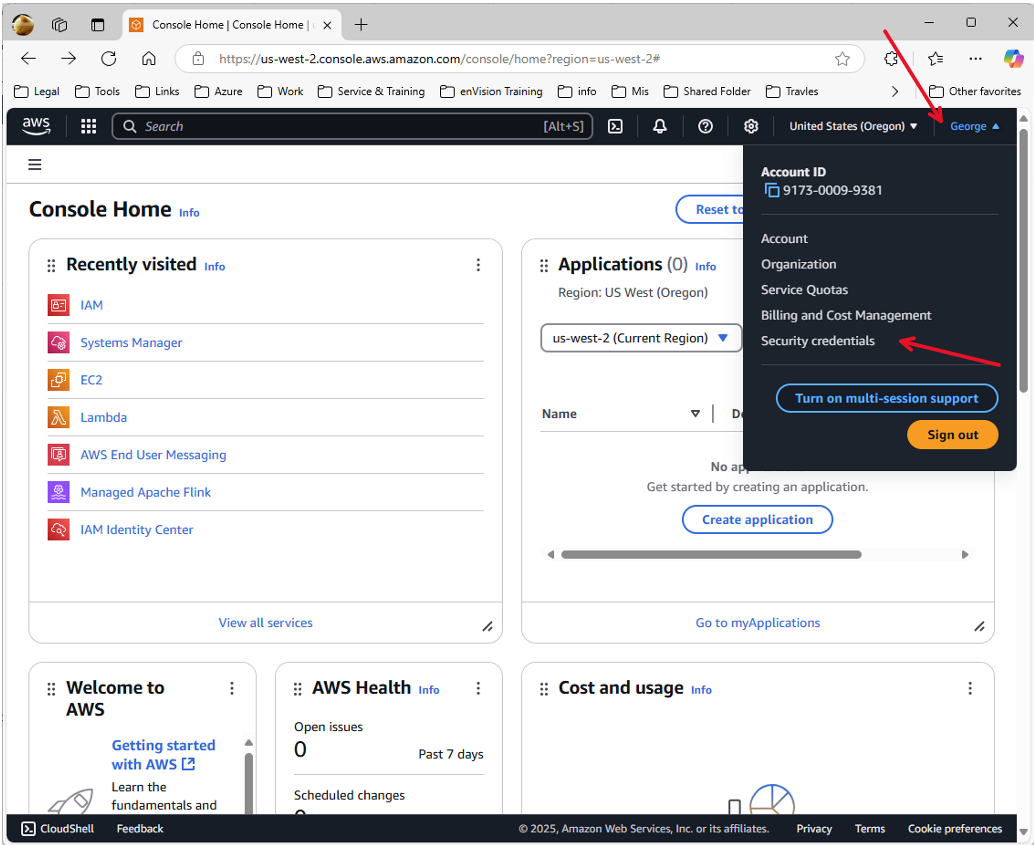
Task: Open the Privacy link in footer
Action: (814, 829)
